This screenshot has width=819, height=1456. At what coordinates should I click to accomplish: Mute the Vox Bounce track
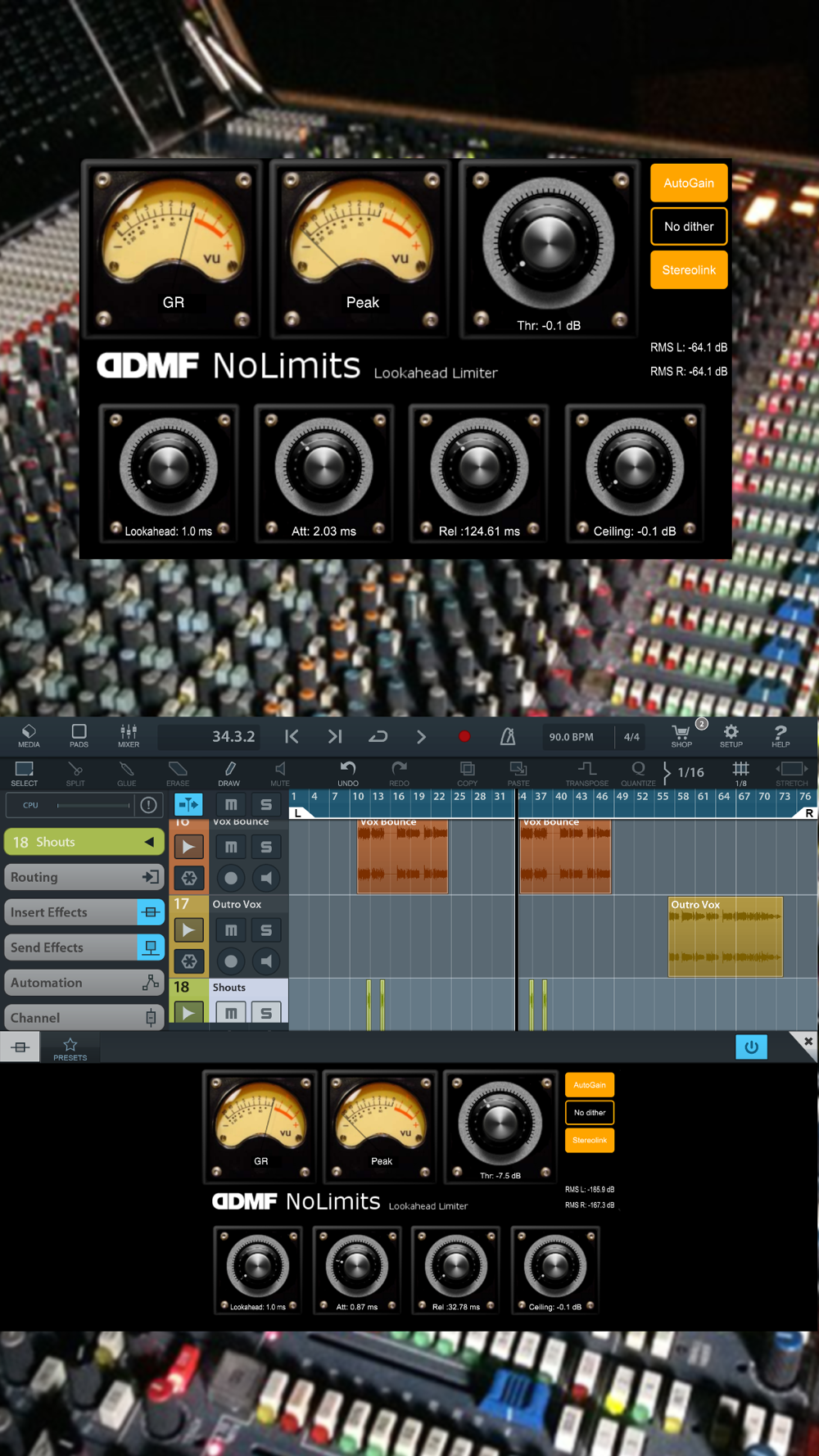coord(231,847)
